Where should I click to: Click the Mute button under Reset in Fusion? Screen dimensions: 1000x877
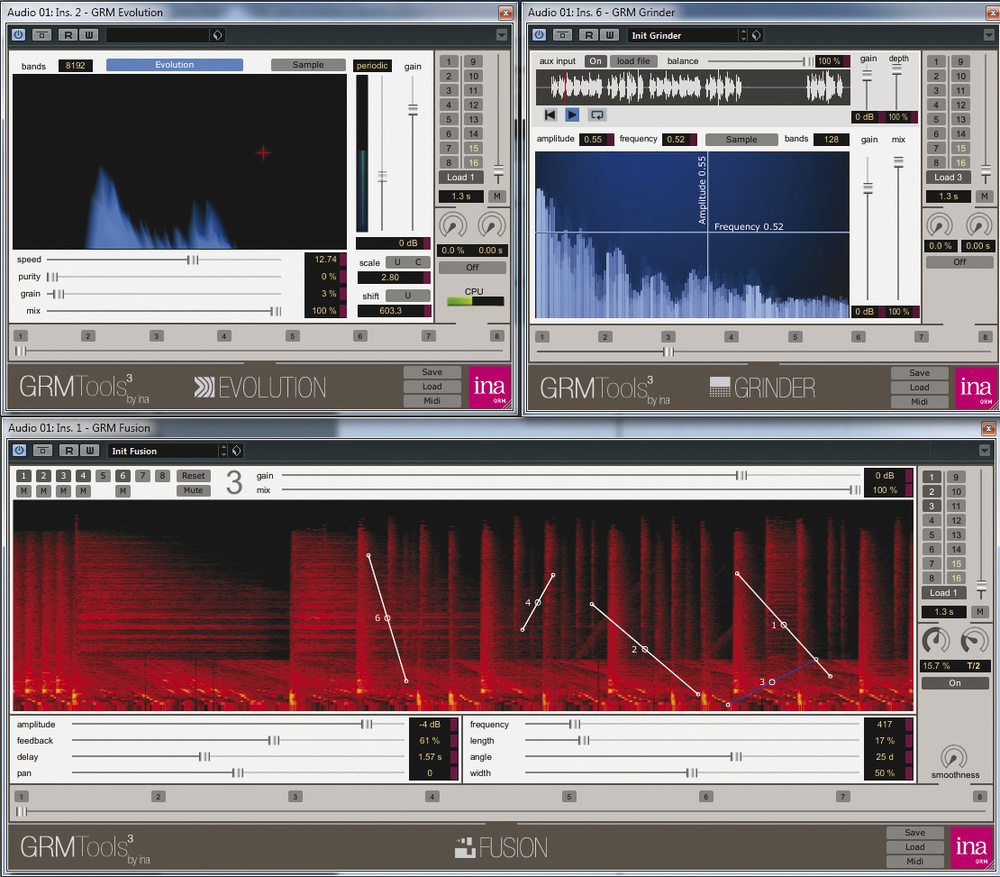click(193, 490)
